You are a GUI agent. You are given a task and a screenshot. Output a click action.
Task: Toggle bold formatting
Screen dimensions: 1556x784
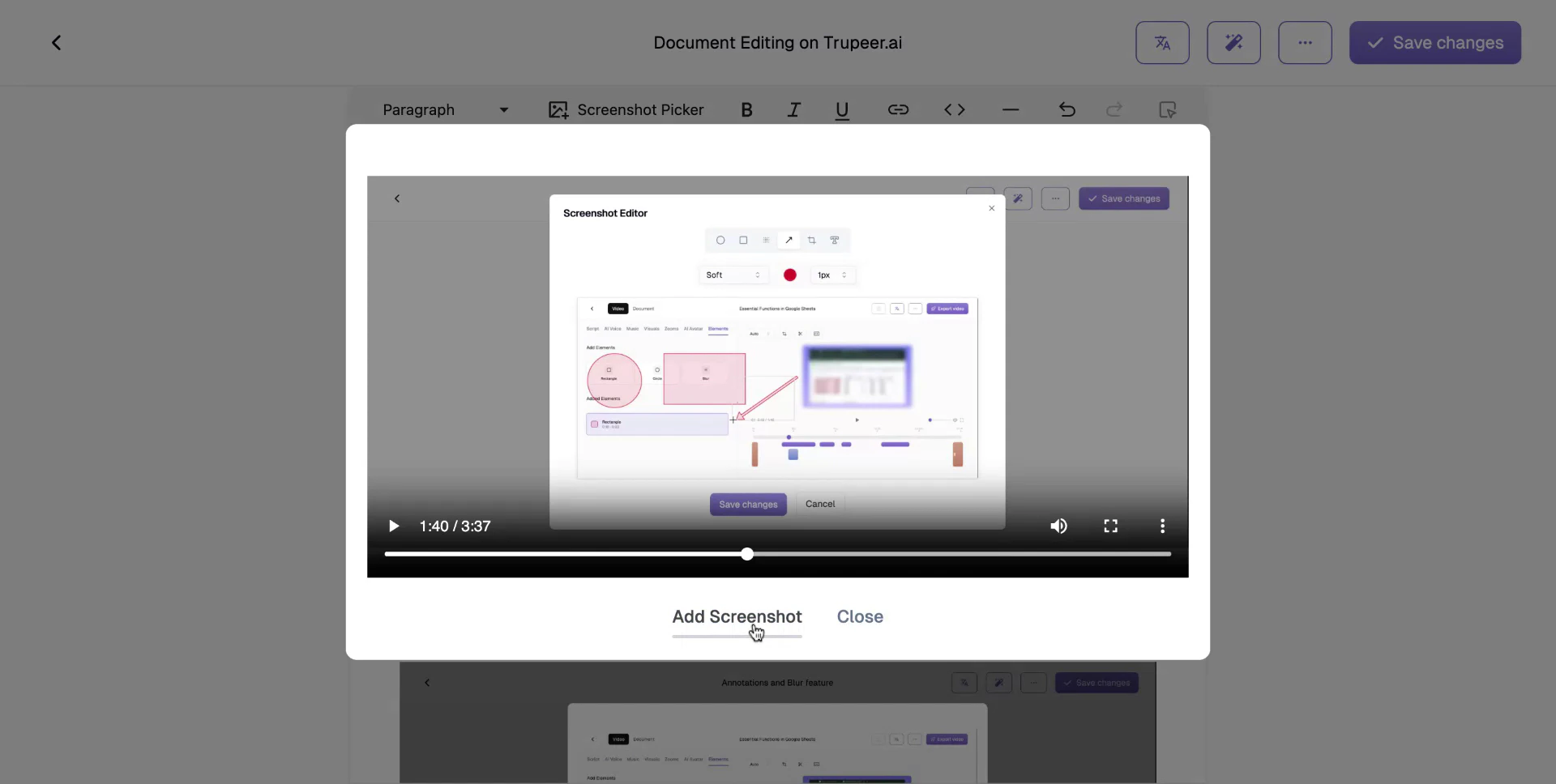tap(746, 110)
